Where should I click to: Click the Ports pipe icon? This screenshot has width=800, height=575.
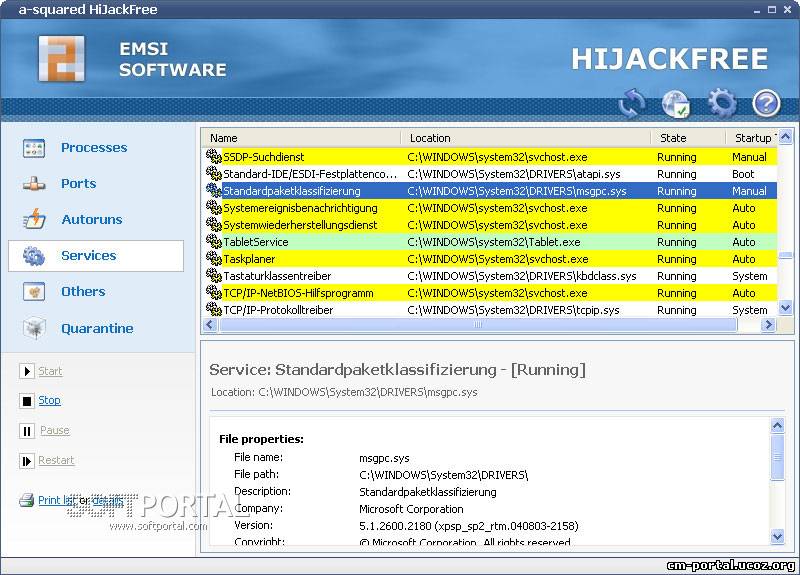(34, 184)
